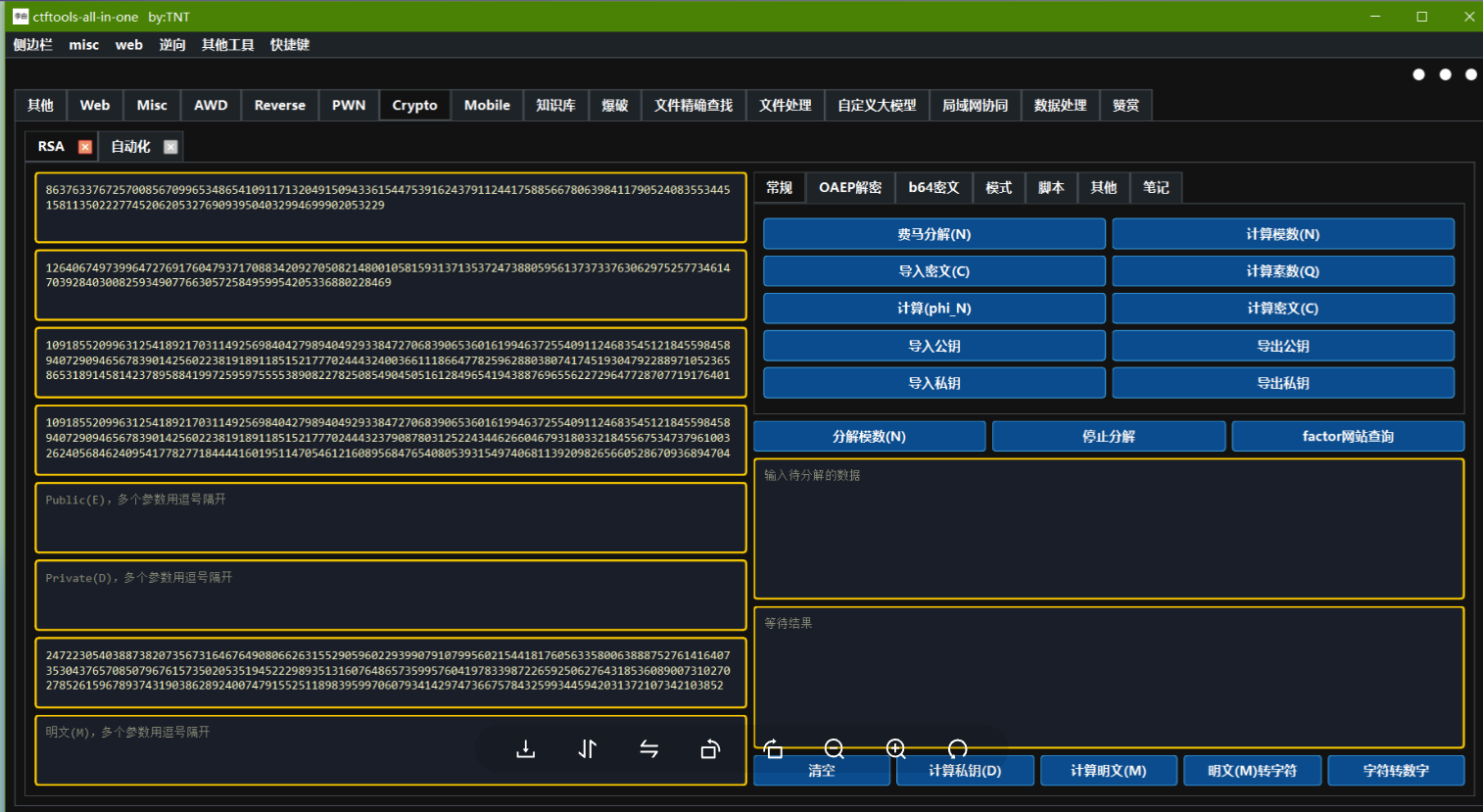Open the 快捷键 menu
The width and height of the screenshot is (1483, 812).
(x=290, y=44)
